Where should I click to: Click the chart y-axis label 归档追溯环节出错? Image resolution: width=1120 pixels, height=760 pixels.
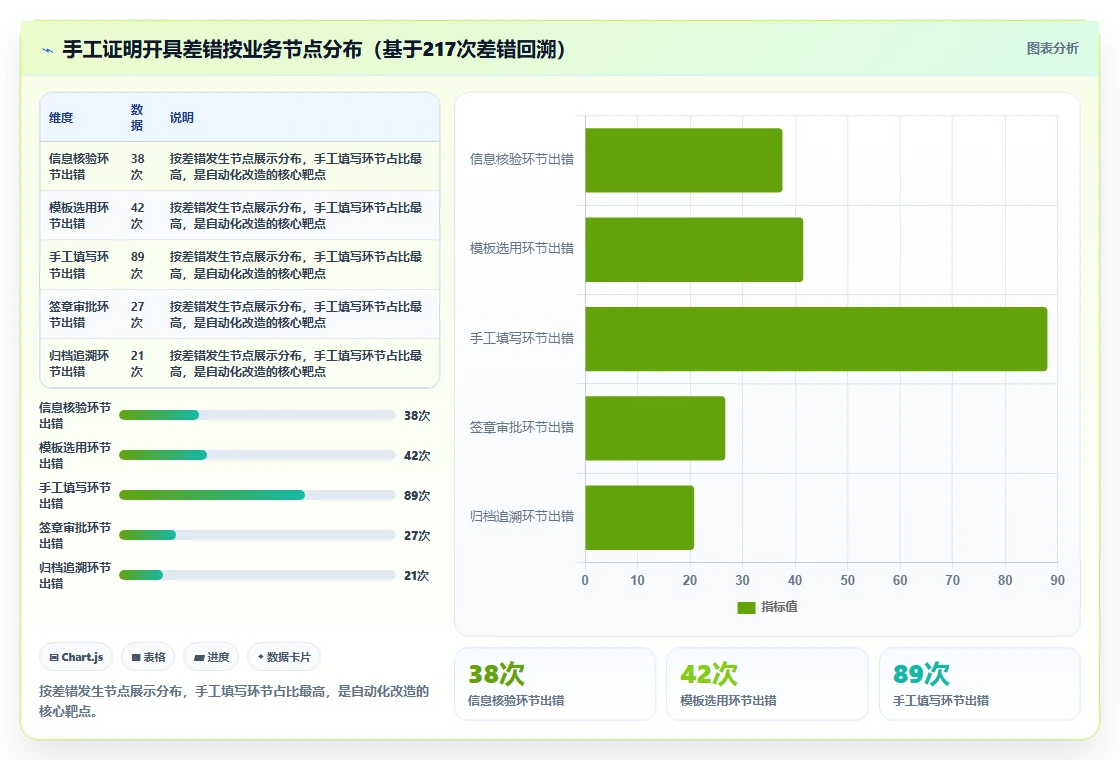pyautogui.click(x=521, y=516)
